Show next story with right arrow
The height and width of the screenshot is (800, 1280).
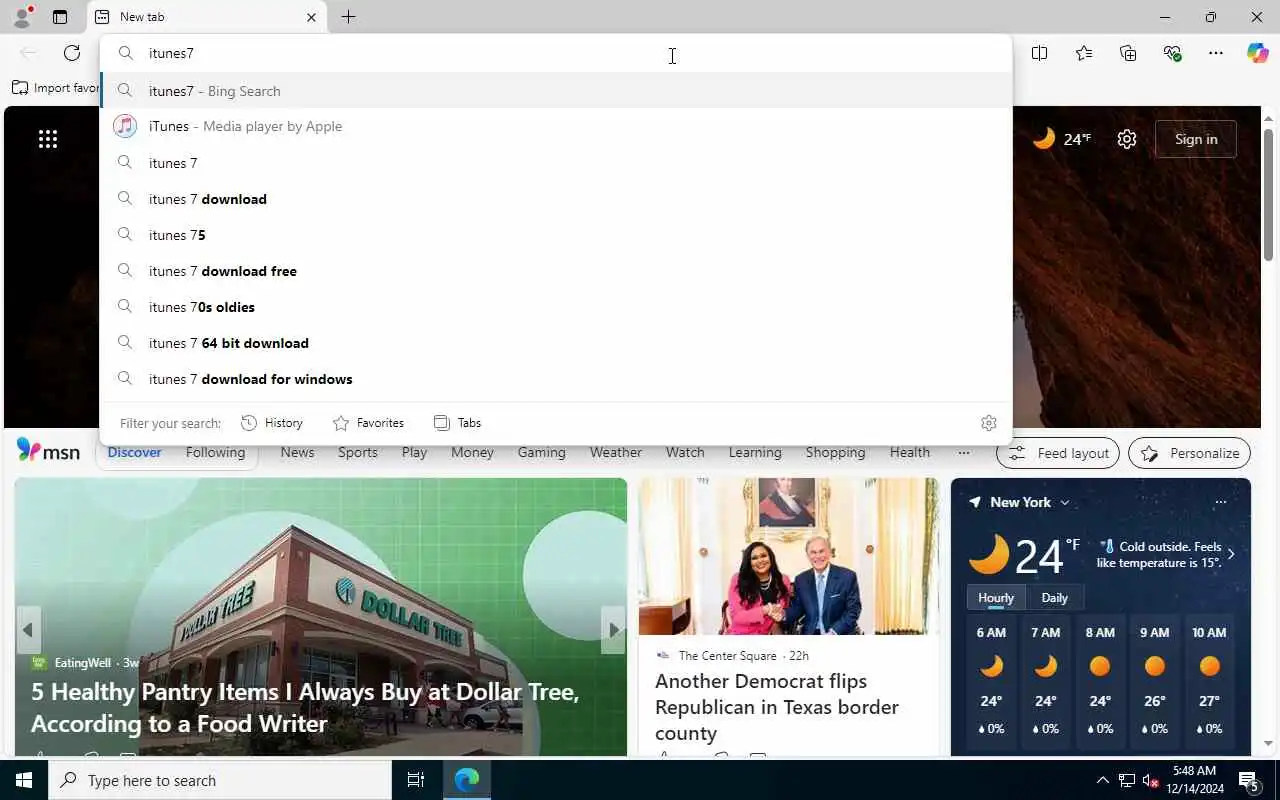click(x=613, y=630)
